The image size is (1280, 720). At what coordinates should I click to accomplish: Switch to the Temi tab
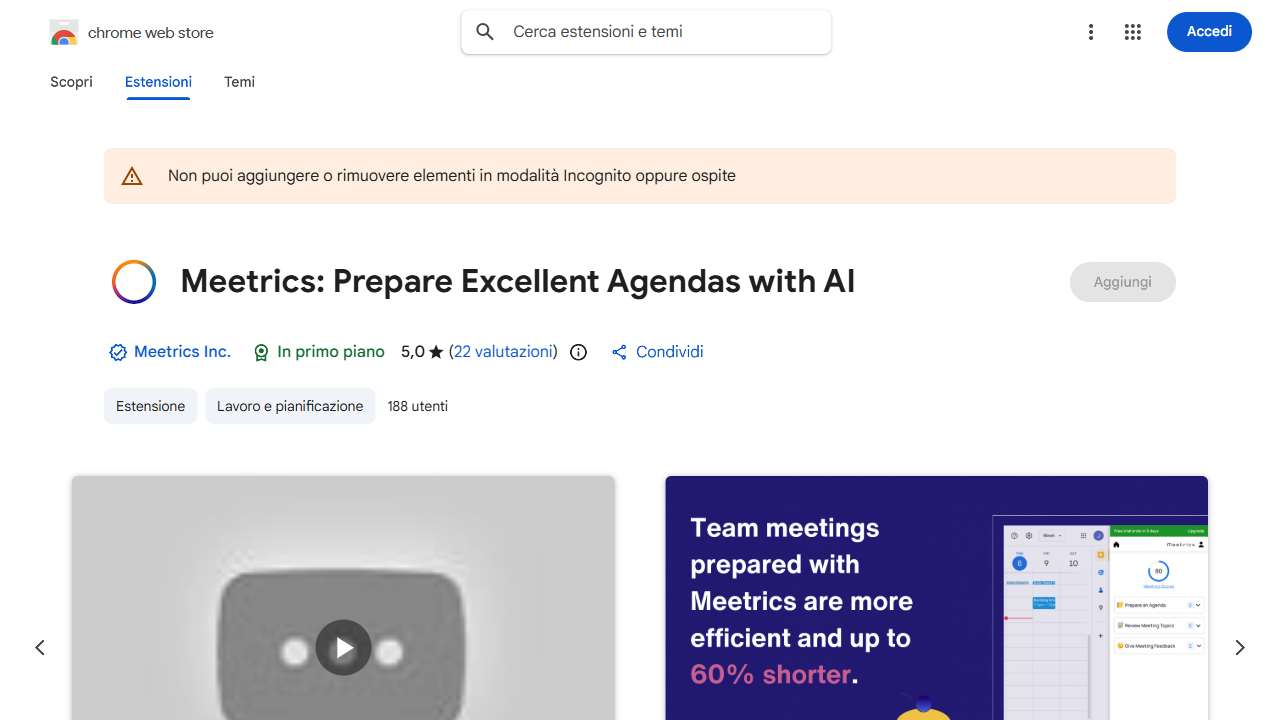(239, 82)
